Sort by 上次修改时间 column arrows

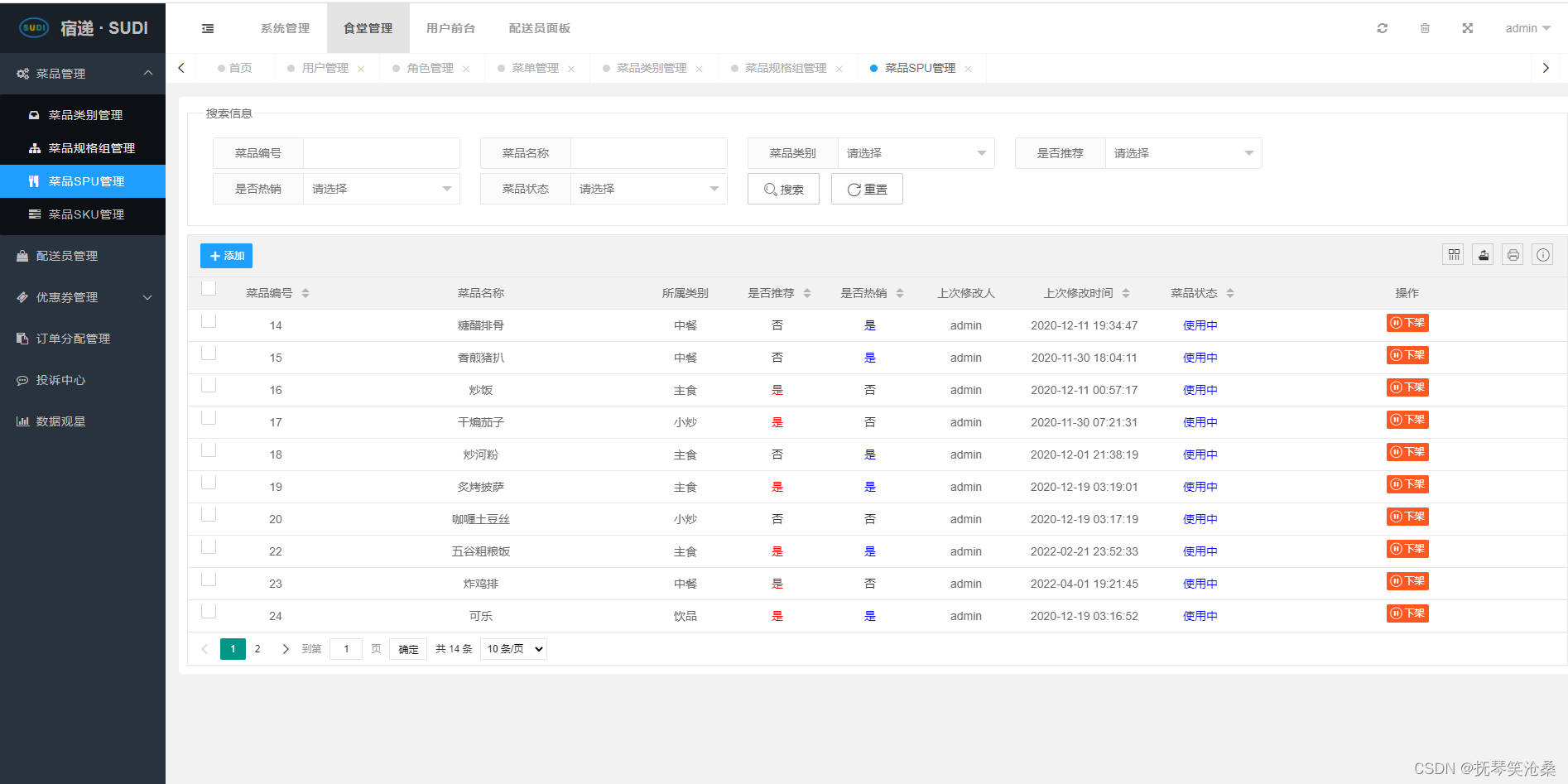click(x=1126, y=293)
